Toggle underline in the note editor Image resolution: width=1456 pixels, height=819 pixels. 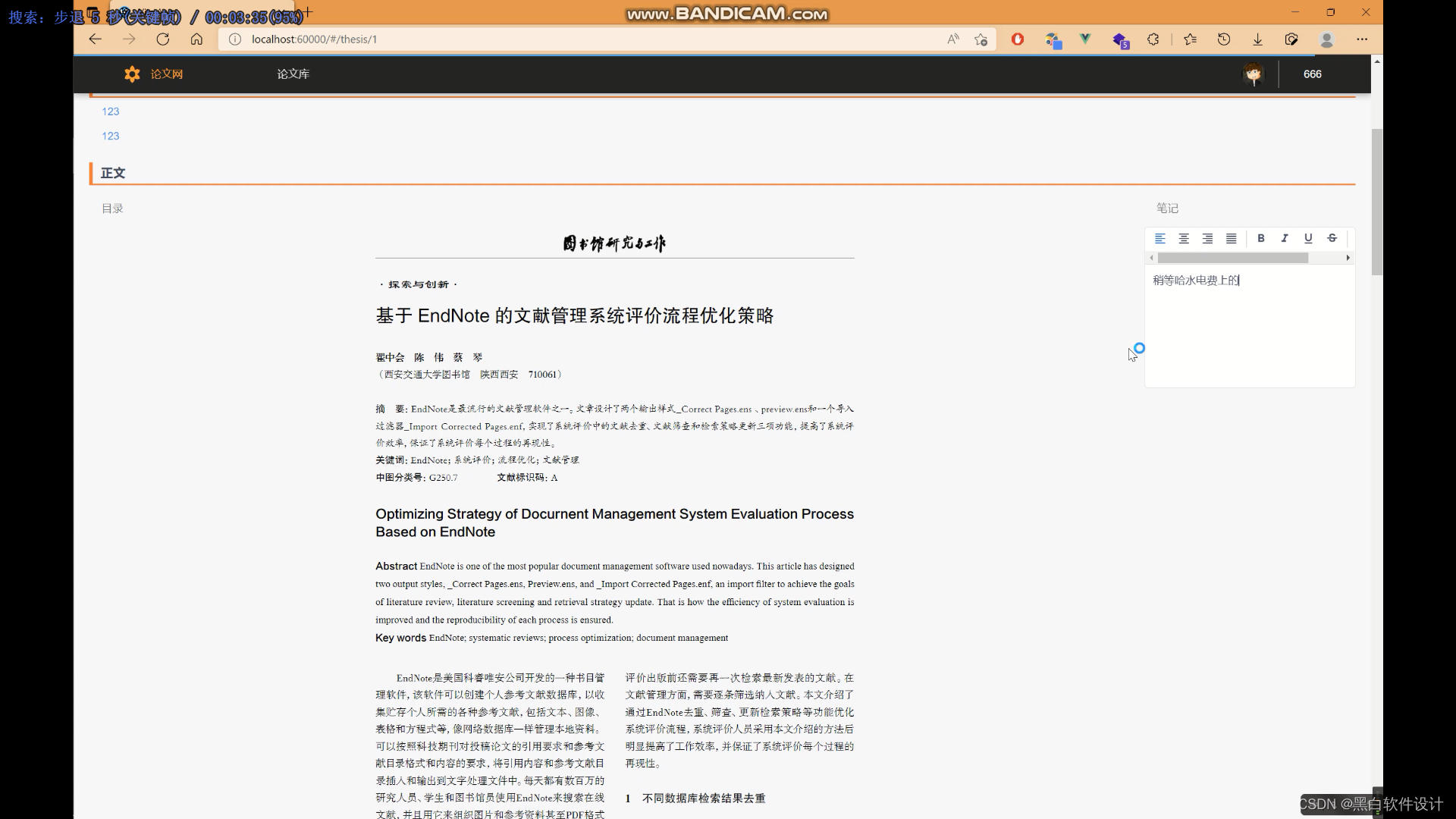pyautogui.click(x=1308, y=238)
